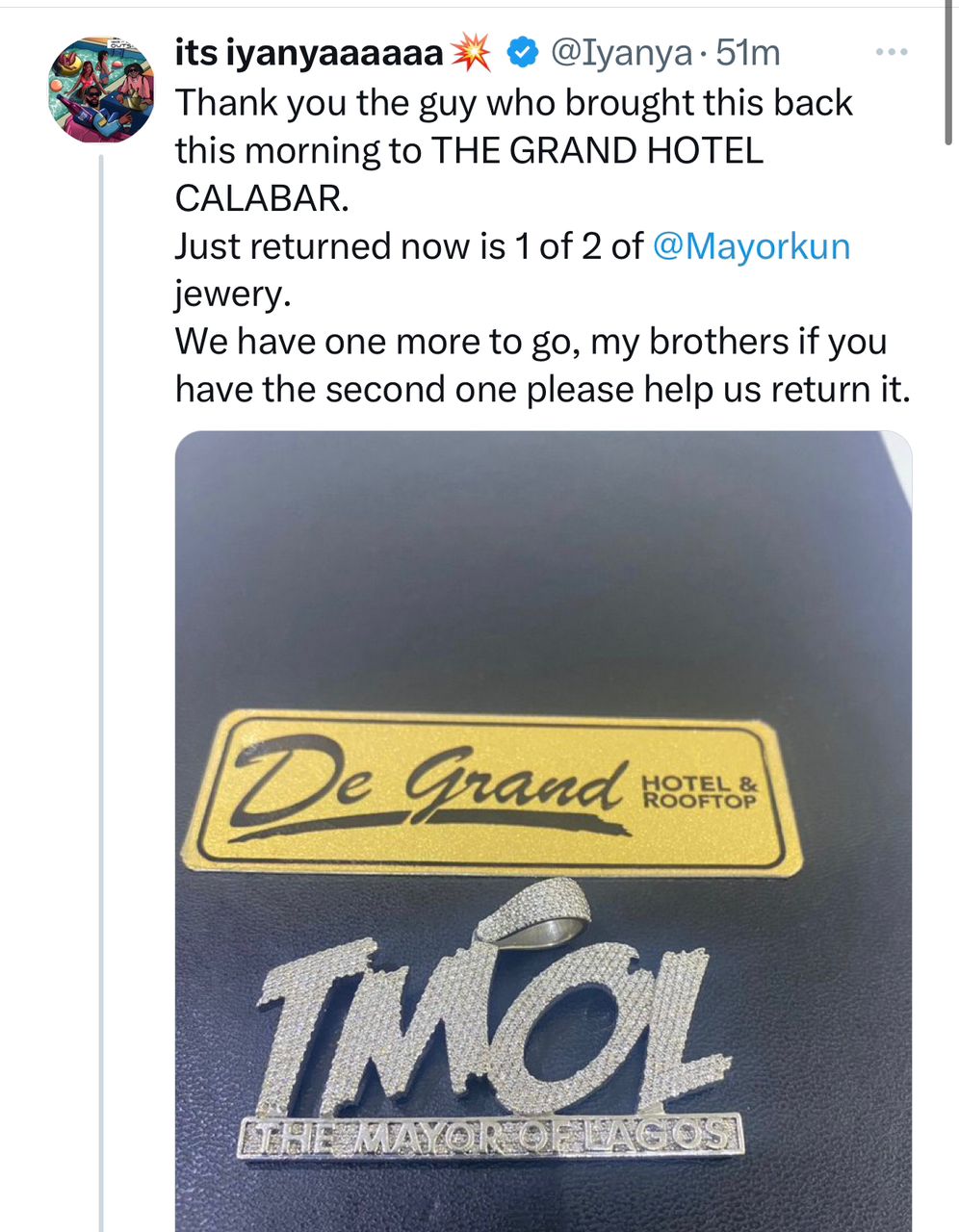Image resolution: width=959 pixels, height=1232 pixels.
Task: Click the pendant's diamond bail loop
Action: coord(533,911)
